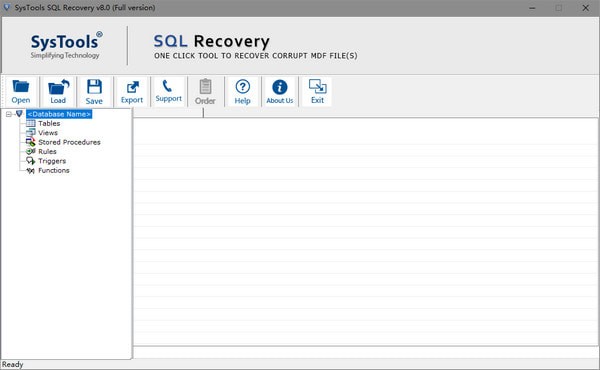Screen dimensions: 600x370
Task: Select the <Database Name> root item
Action: (59, 114)
